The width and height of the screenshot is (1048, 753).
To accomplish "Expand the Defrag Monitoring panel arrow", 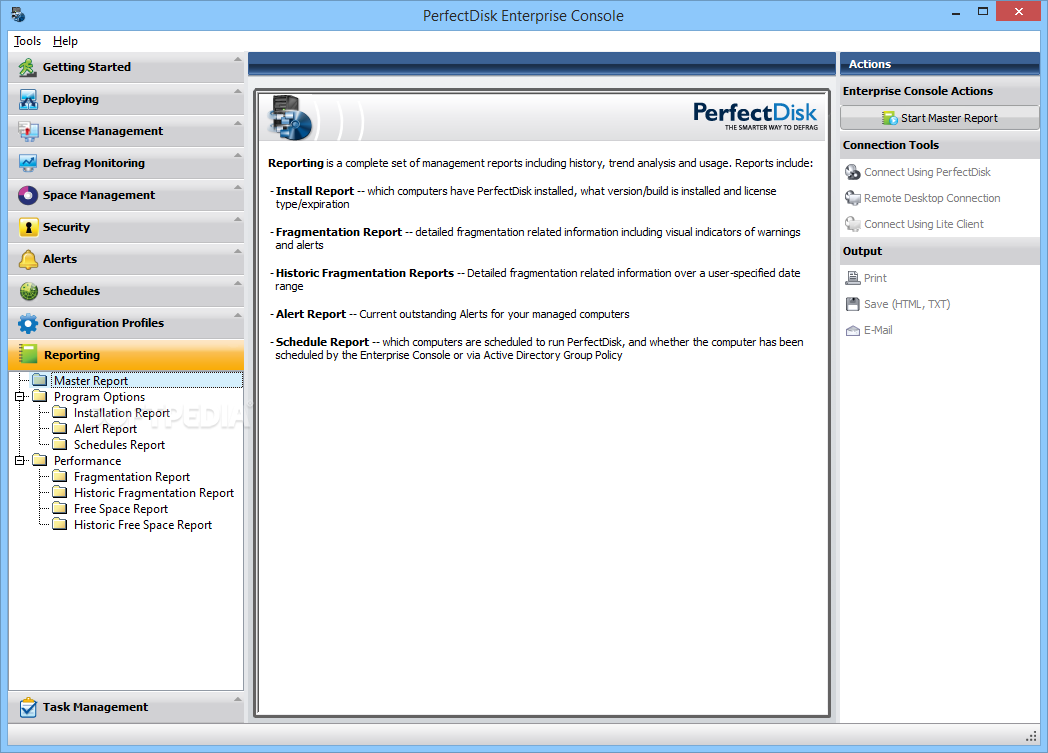I will coord(237,156).
